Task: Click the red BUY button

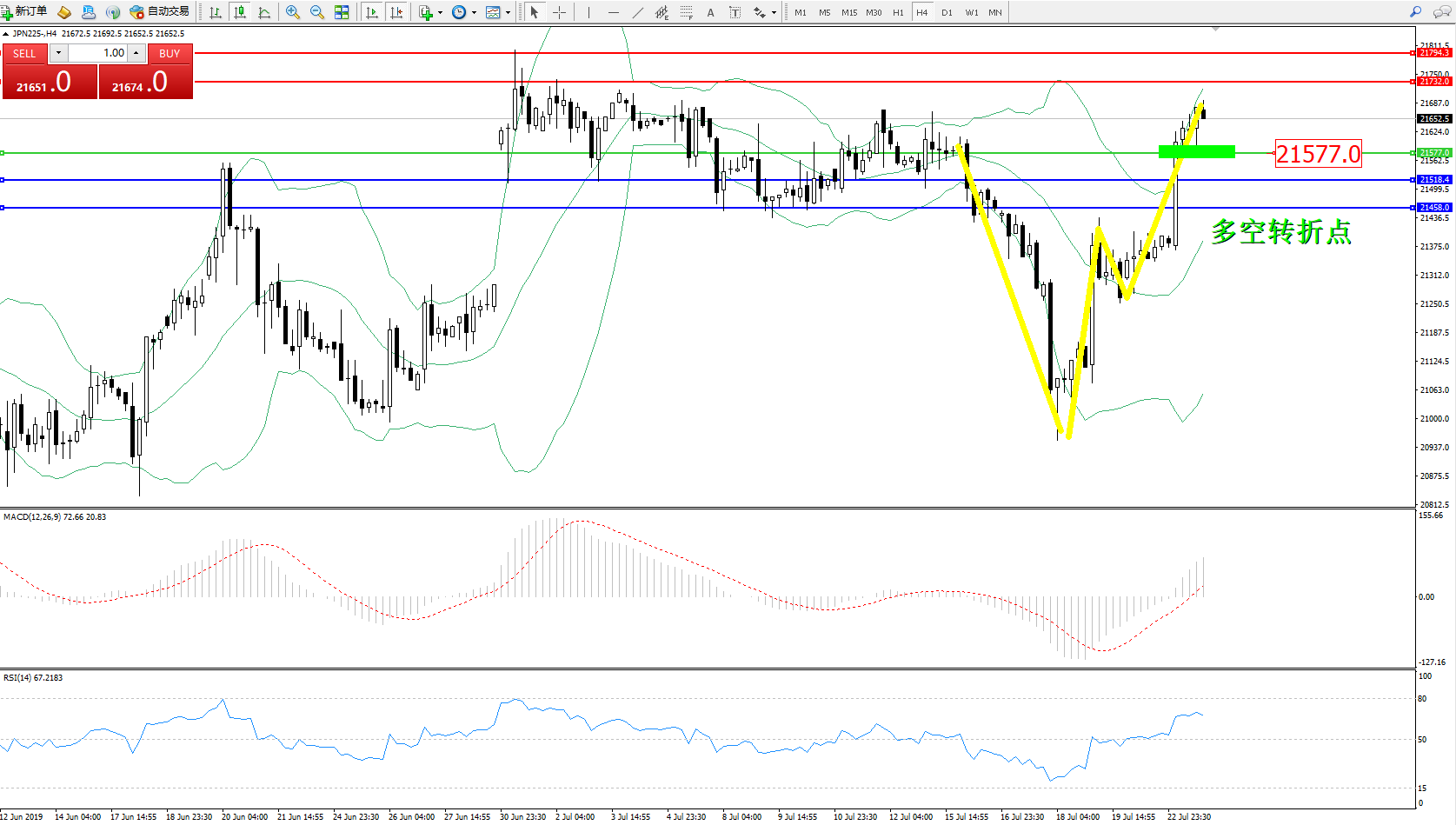Action: [170, 53]
